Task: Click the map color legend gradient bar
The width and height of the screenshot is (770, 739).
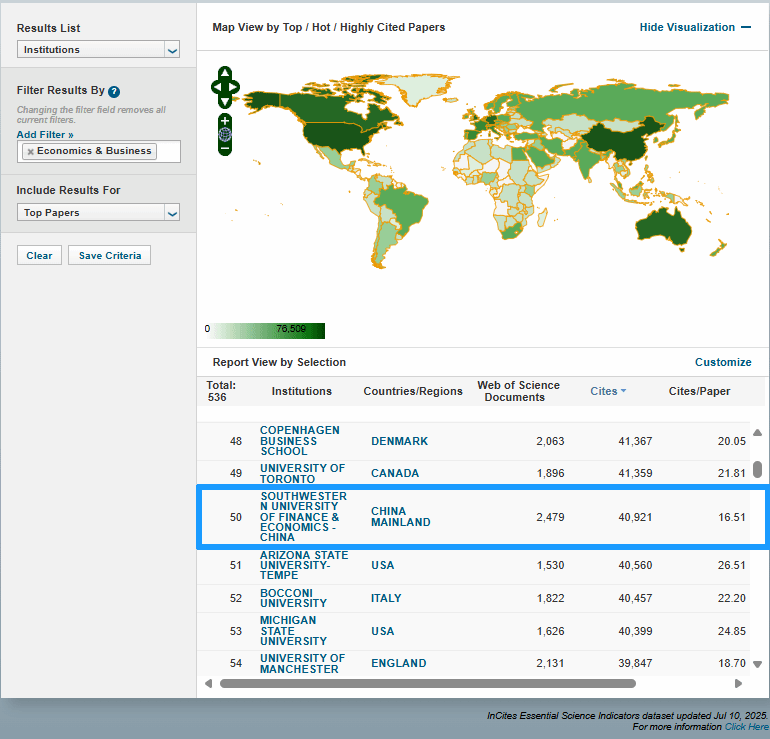Action: coord(268,331)
